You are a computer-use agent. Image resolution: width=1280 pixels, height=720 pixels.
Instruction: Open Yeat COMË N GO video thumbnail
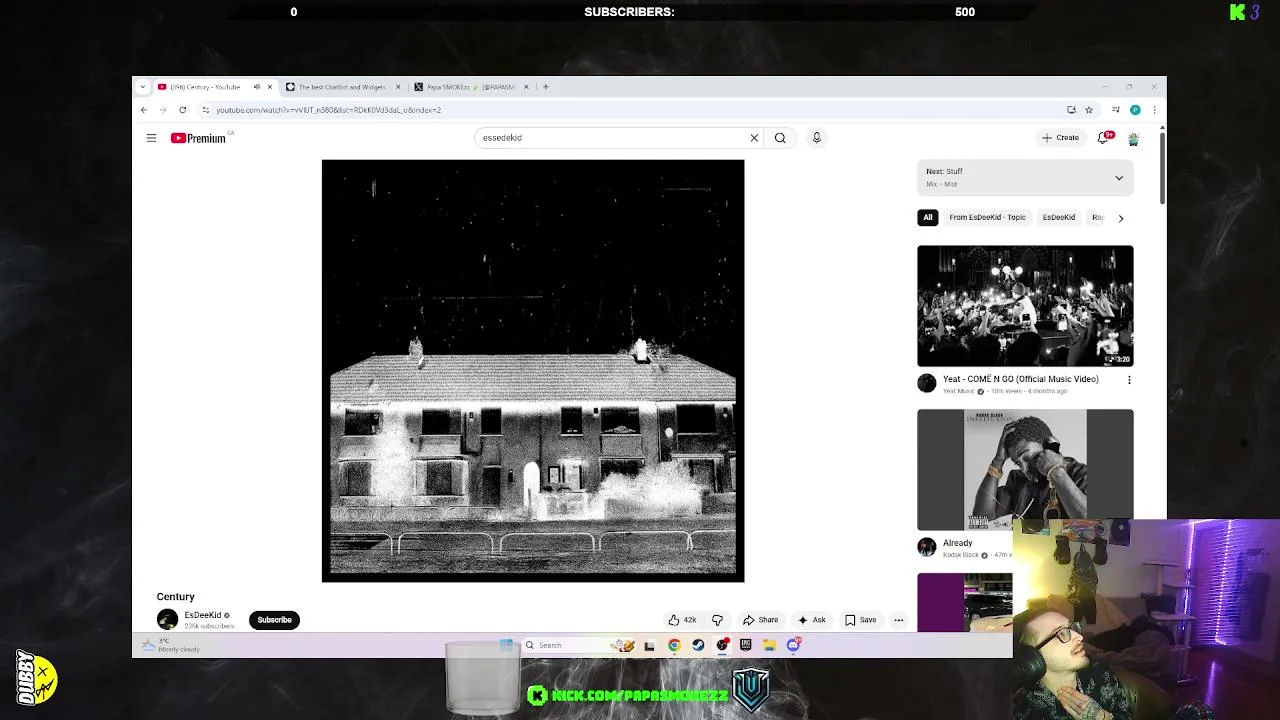(1025, 306)
